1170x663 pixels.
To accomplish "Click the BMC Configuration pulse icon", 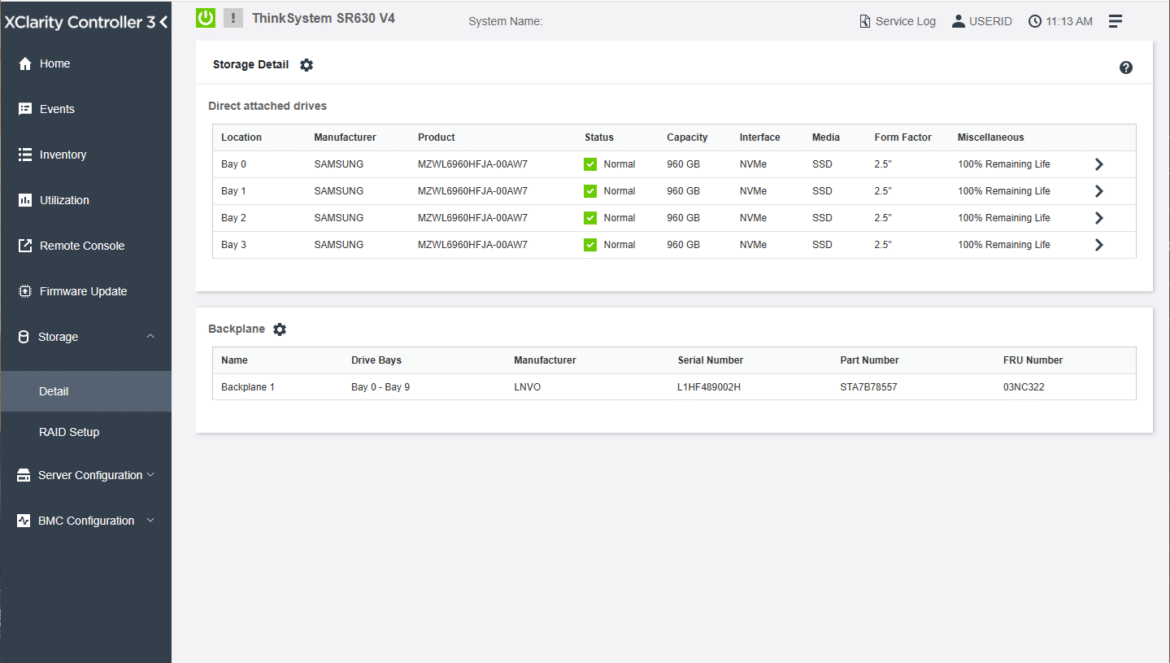I will (24, 521).
